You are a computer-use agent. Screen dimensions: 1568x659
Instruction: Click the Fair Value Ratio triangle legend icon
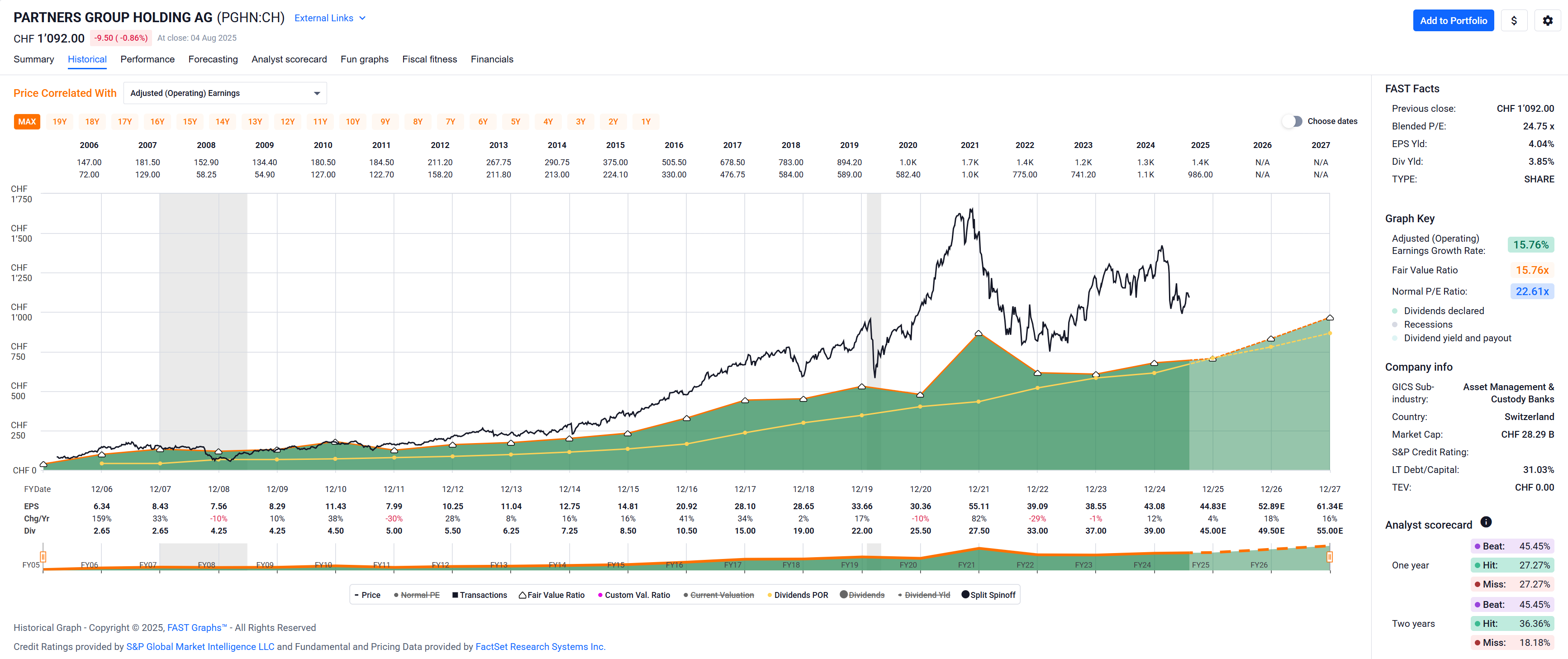[x=522, y=595]
